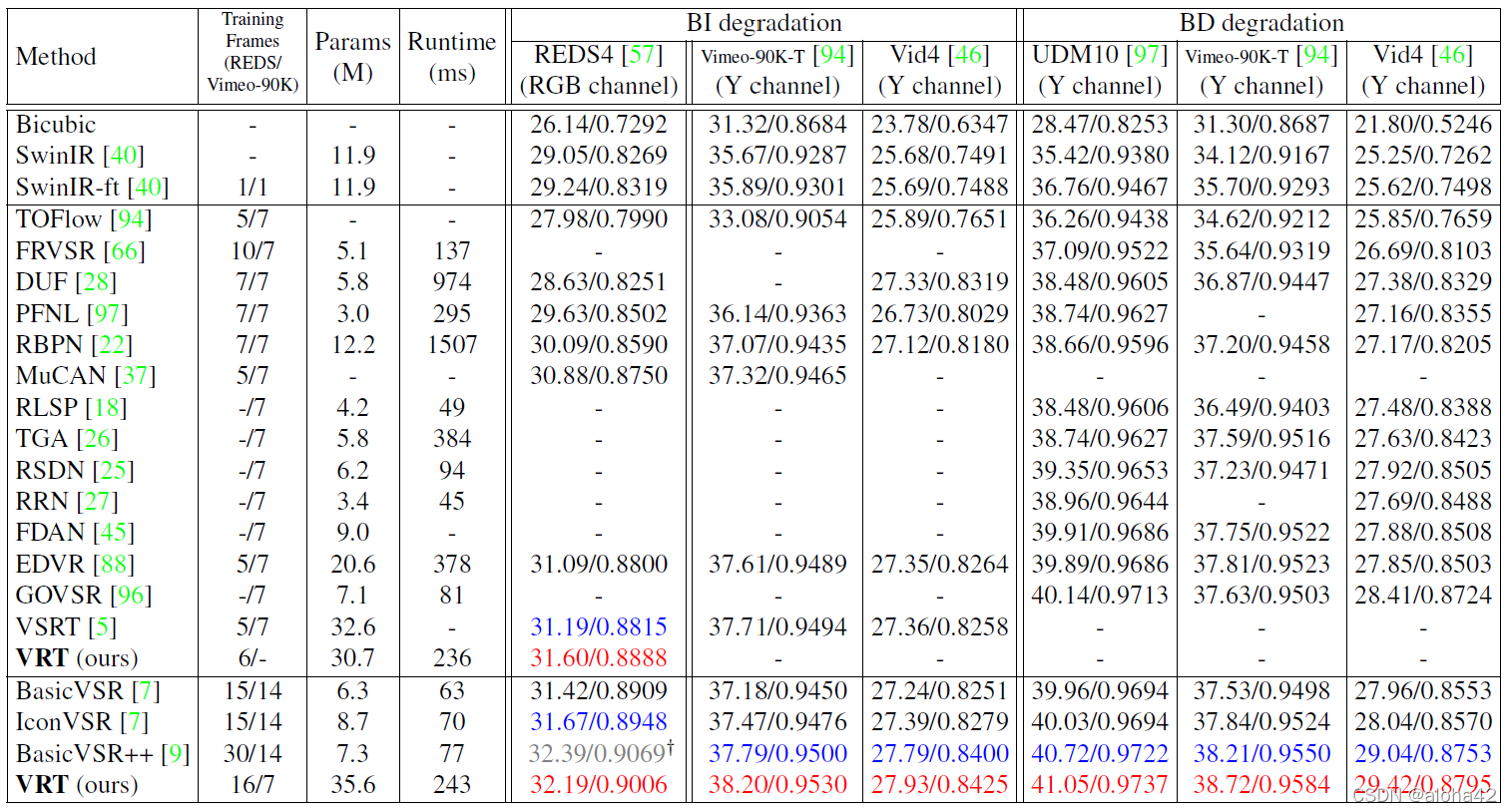Screen dimensions: 1511x812
Task: Click reference [96] next to GOVSR
Action: click(131, 596)
